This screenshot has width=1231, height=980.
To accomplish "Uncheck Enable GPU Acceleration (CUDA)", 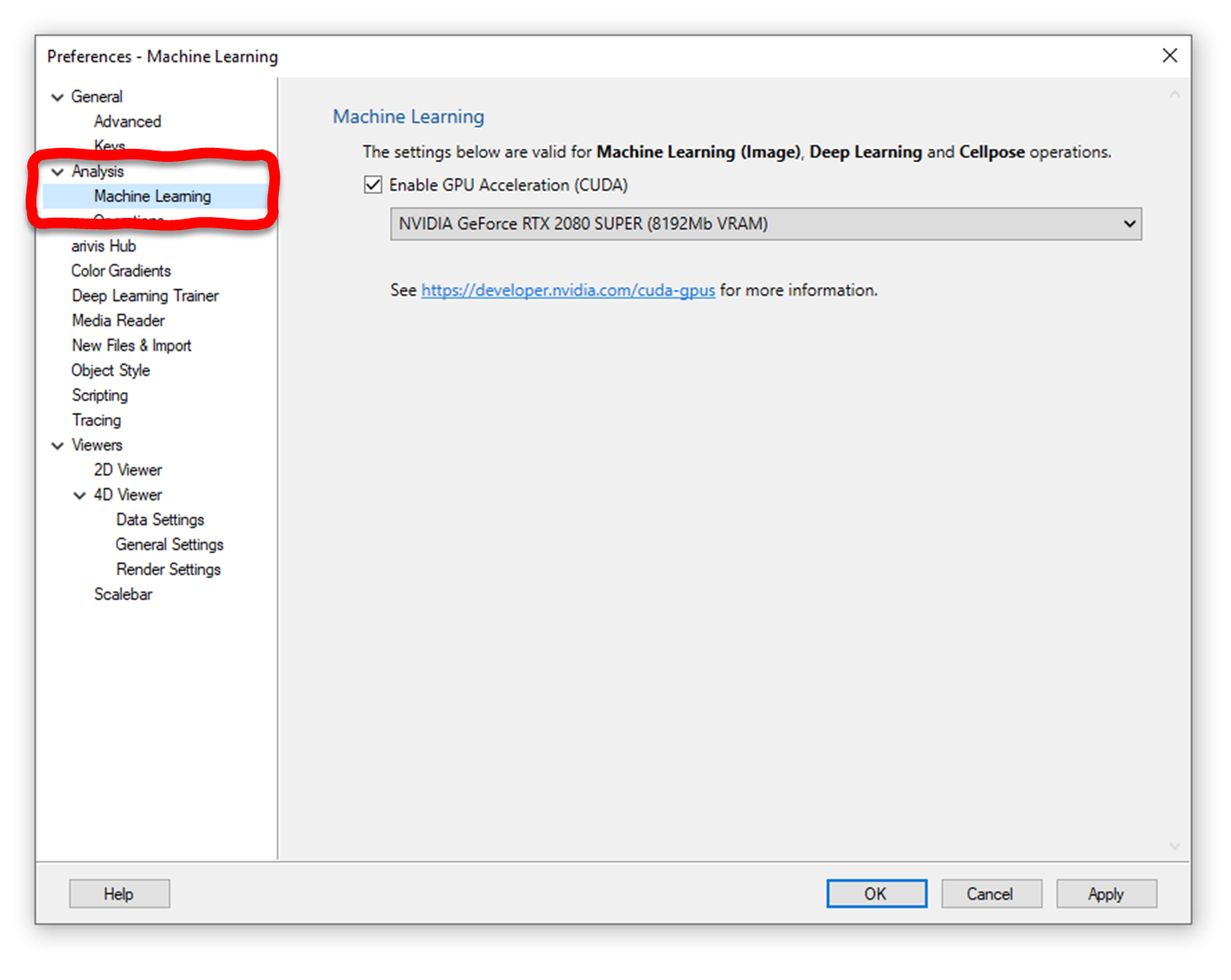I will [374, 184].
